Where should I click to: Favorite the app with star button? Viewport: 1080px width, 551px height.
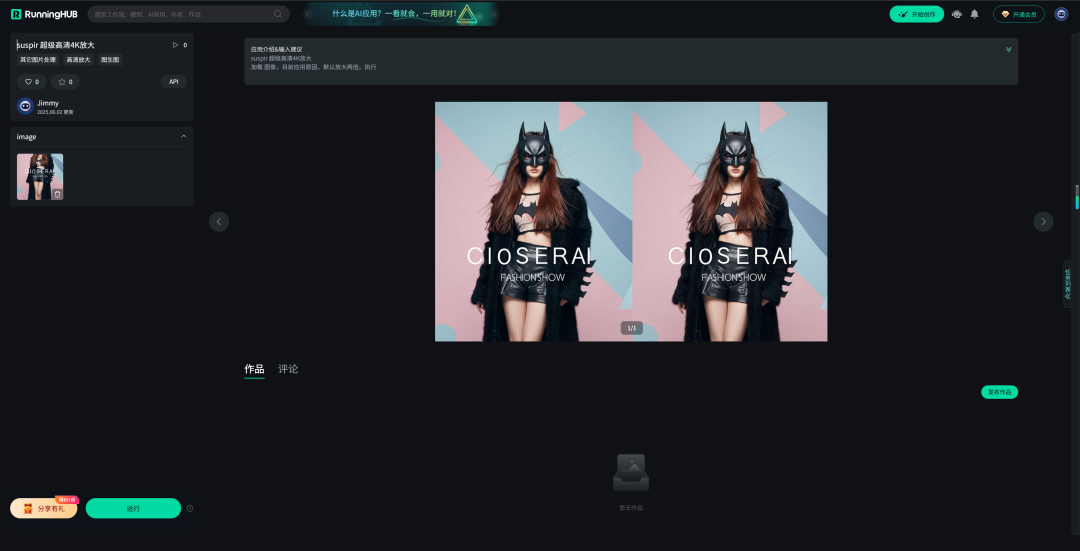65,81
